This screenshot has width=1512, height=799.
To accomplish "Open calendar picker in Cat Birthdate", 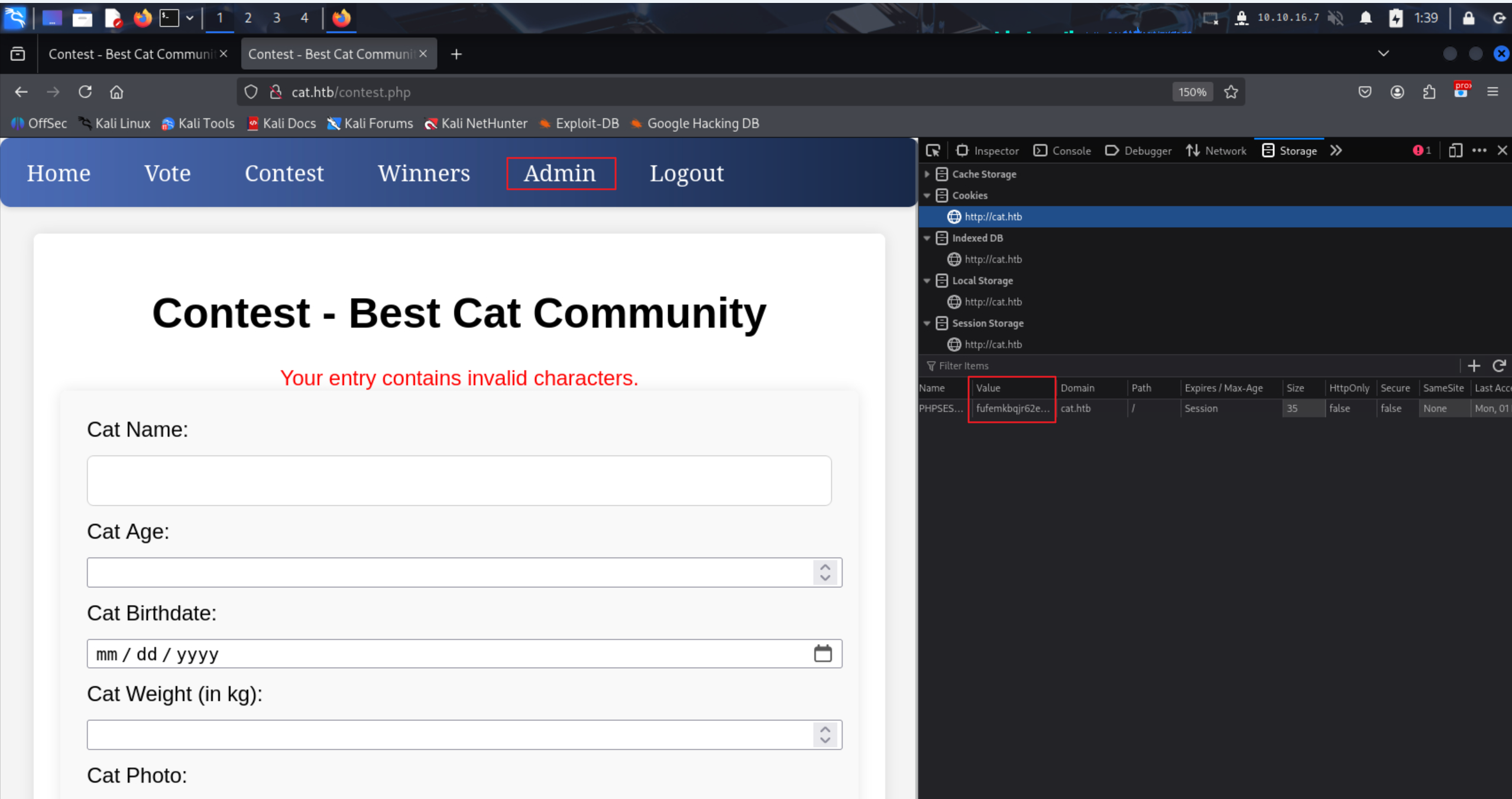I will [x=823, y=654].
